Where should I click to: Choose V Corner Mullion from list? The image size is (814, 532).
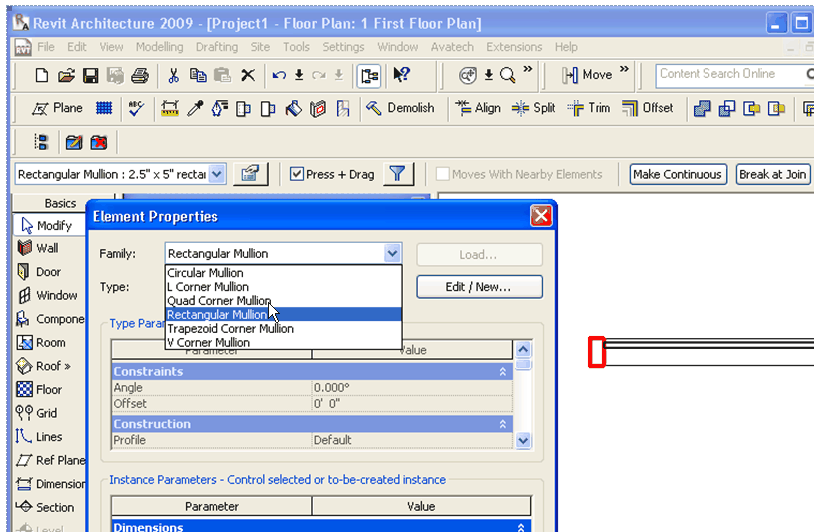(x=283, y=343)
